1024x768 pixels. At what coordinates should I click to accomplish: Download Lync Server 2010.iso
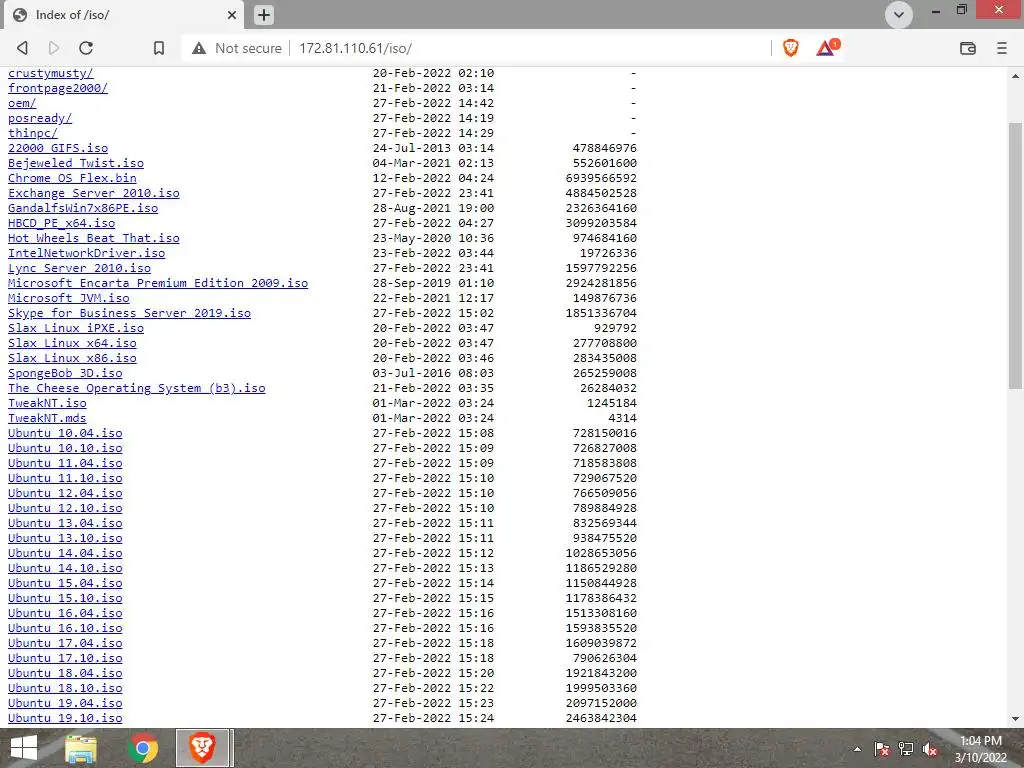79,268
